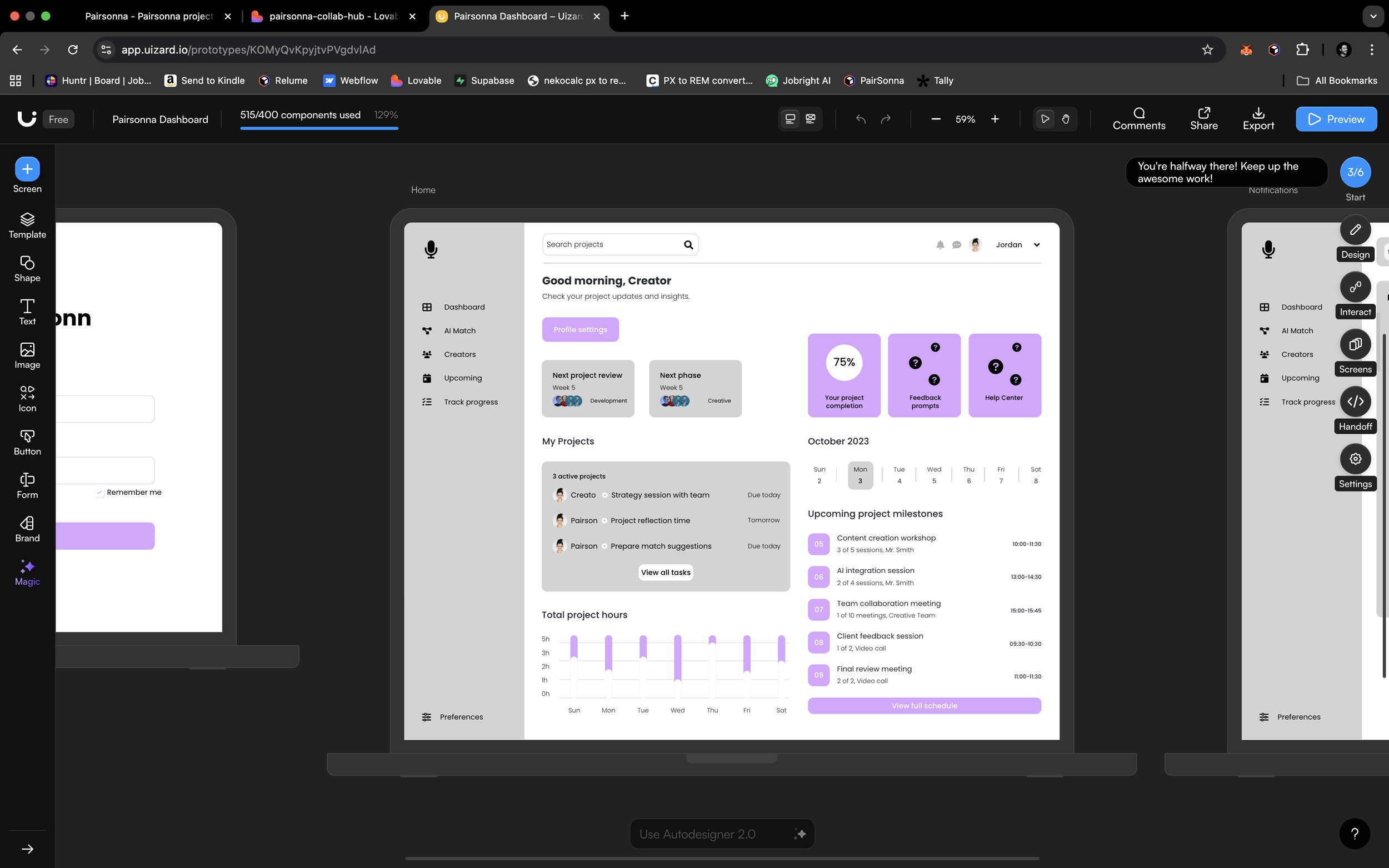Click the undo arrow in toolbar
This screenshot has width=1389, height=868.
(860, 119)
